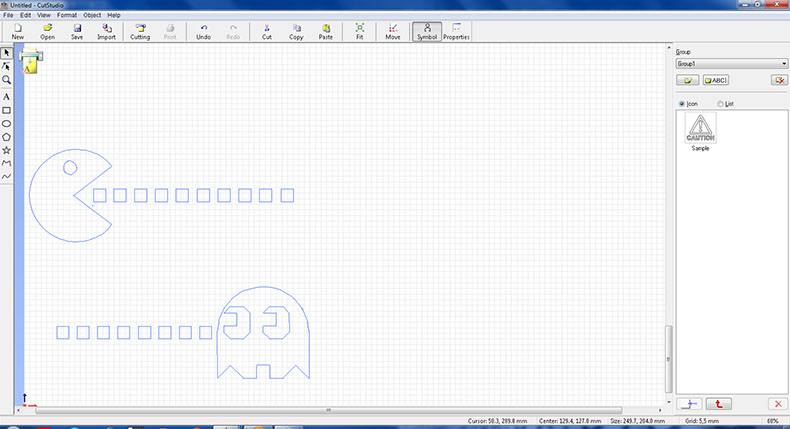Viewport: 790px width, 429px height.
Task: Click the Center 129.4, 127.0 mm status
Action: [x=570, y=421]
